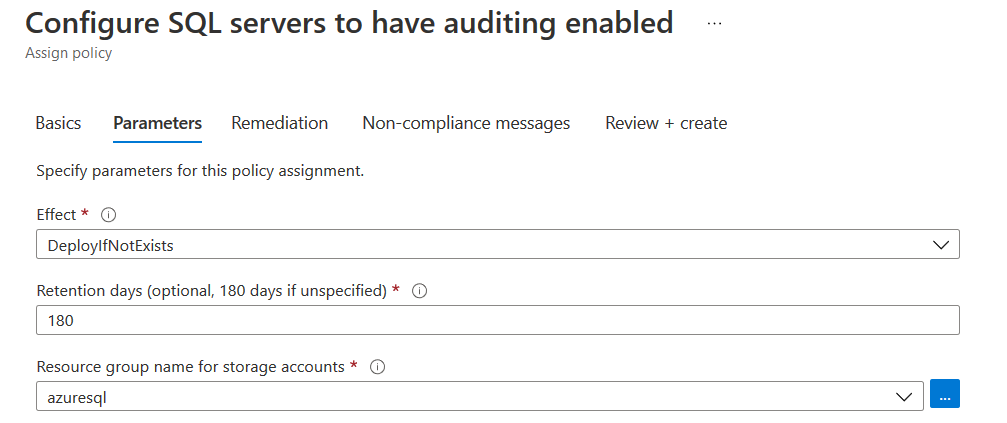Screen dimensions: 1007x423
Task: Show info tooltip for Effect
Action: [110, 215]
